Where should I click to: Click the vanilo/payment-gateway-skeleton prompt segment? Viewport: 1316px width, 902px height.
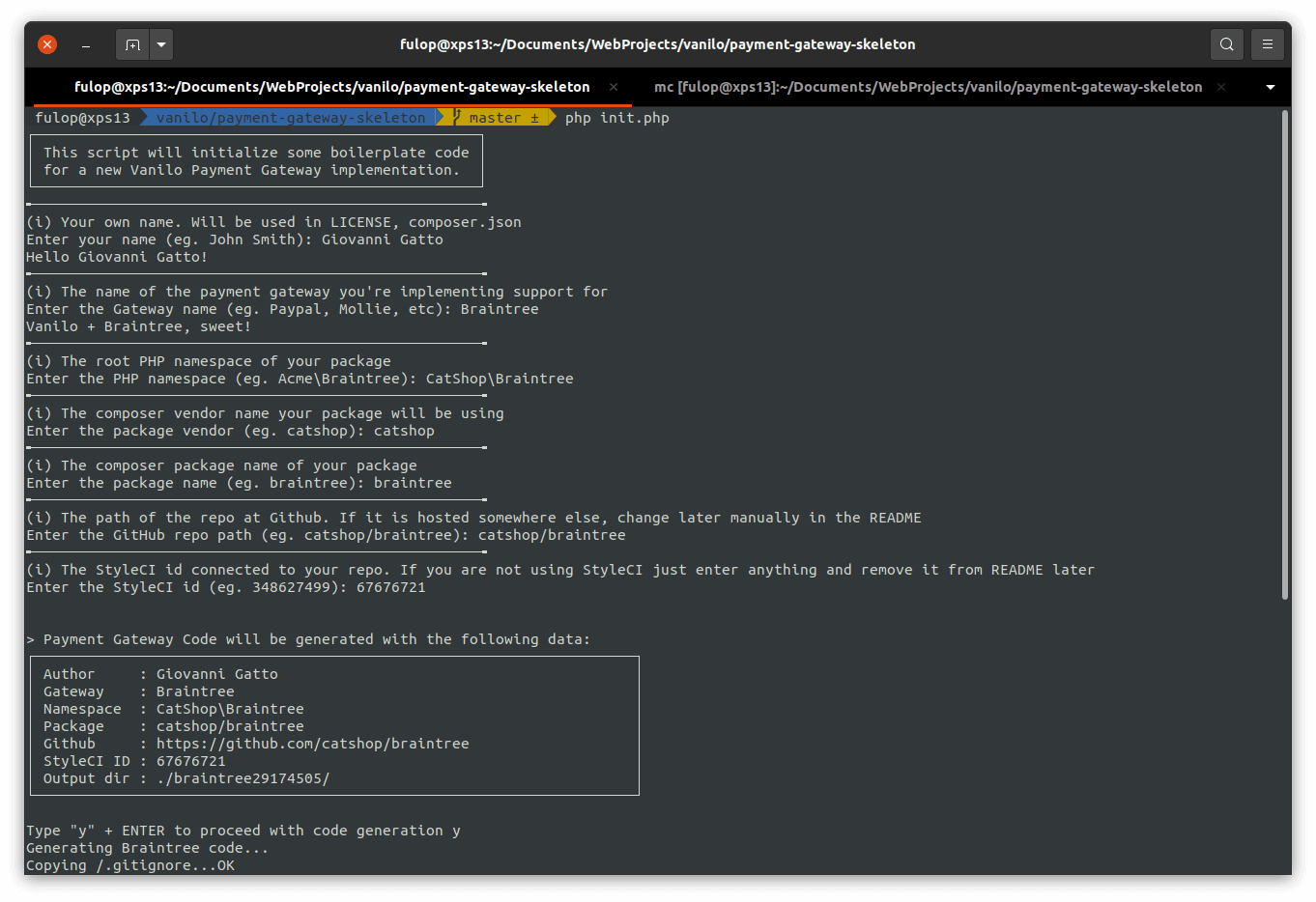(x=291, y=118)
